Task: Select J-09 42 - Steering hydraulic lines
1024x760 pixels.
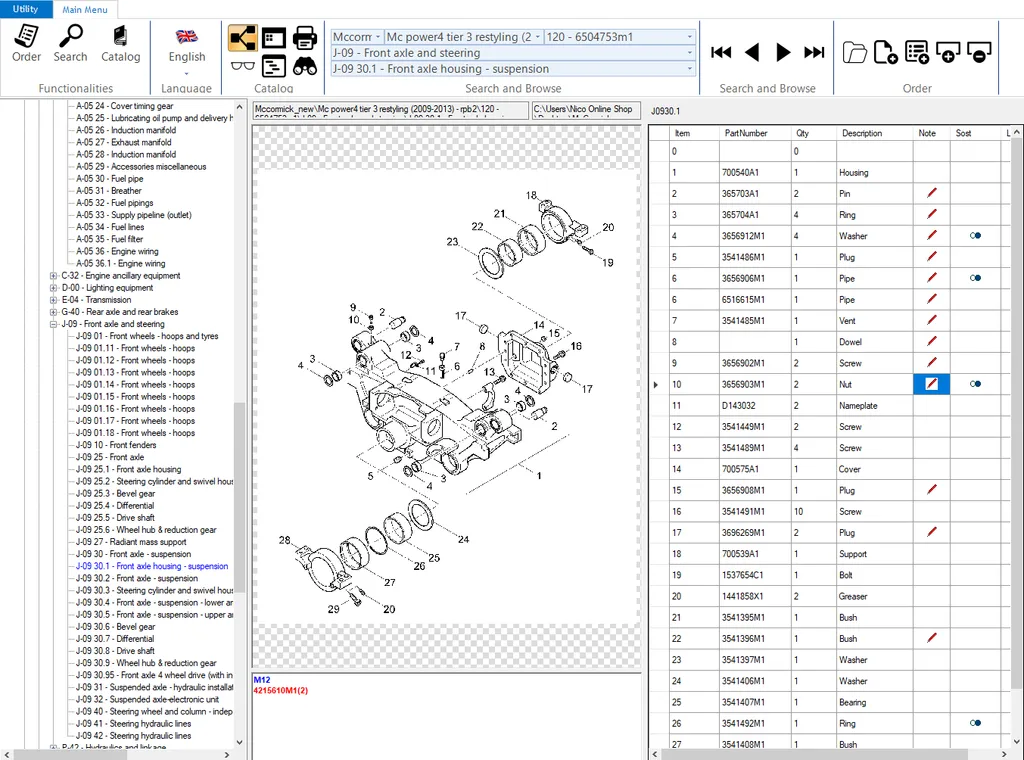Action: pyautogui.click(x=133, y=736)
